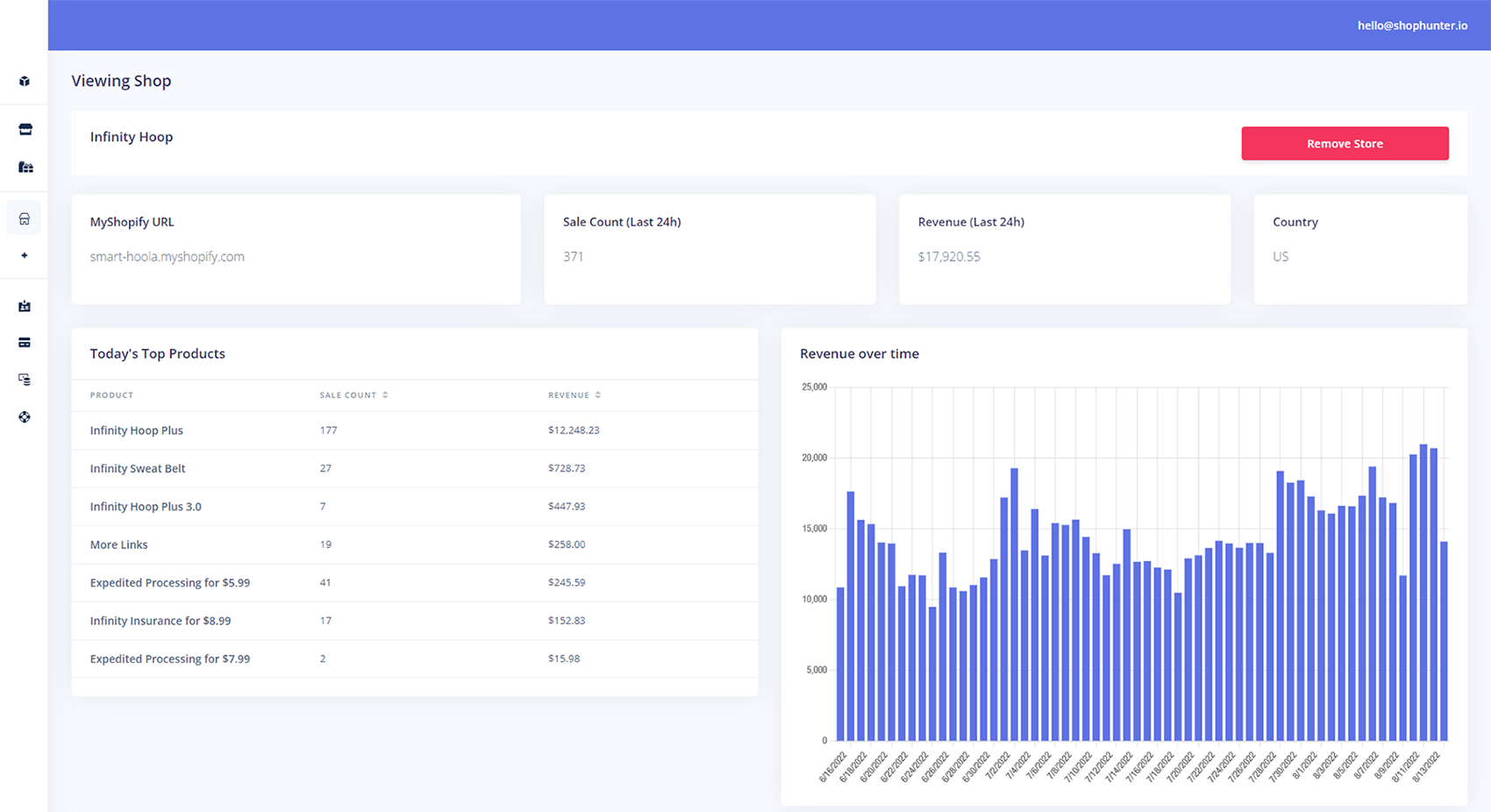Open the dashboard via the cube logo icon
Screen dimensions: 1491x812
(24, 81)
